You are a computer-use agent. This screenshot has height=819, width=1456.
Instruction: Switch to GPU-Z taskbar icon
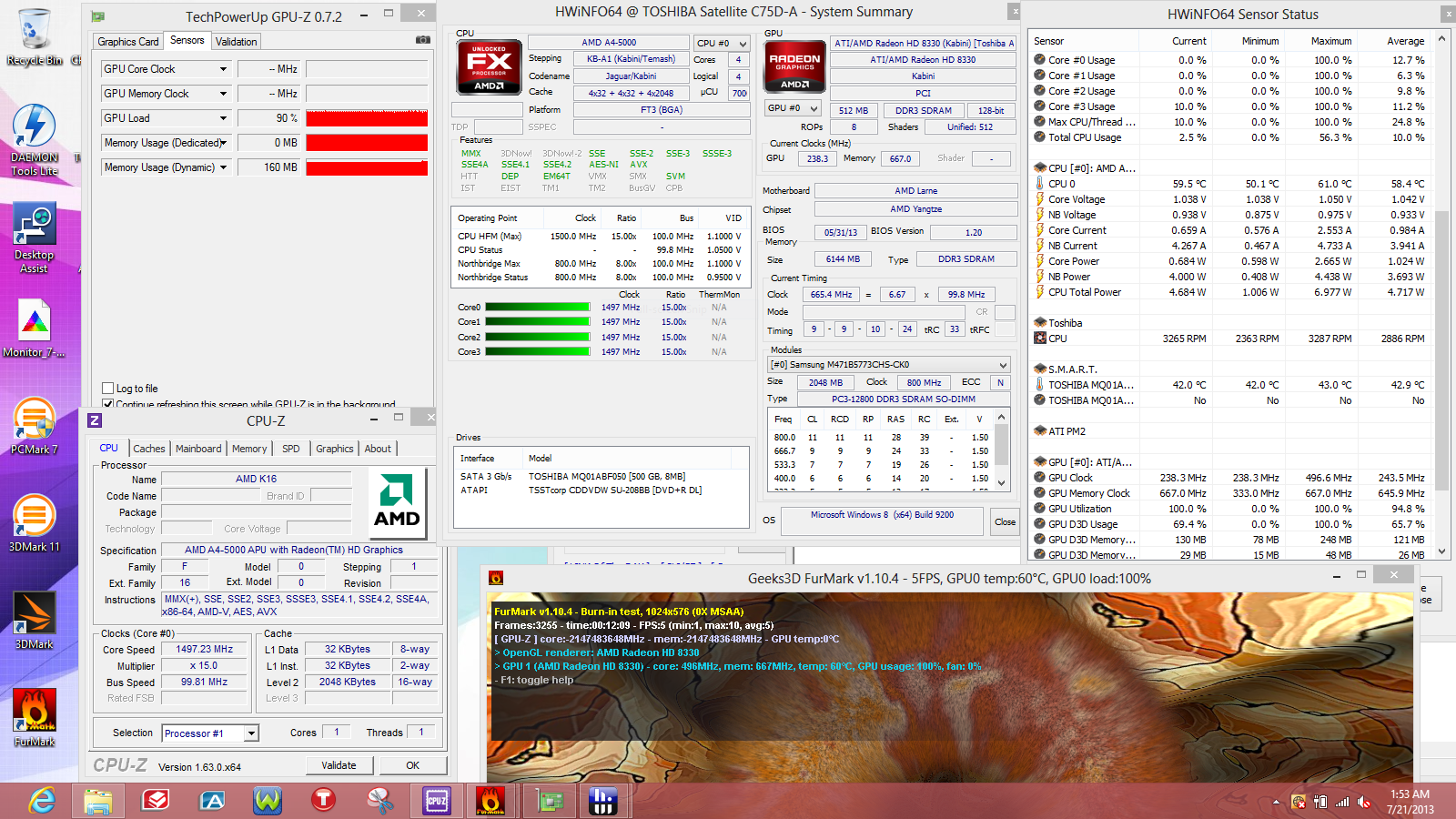[548, 801]
